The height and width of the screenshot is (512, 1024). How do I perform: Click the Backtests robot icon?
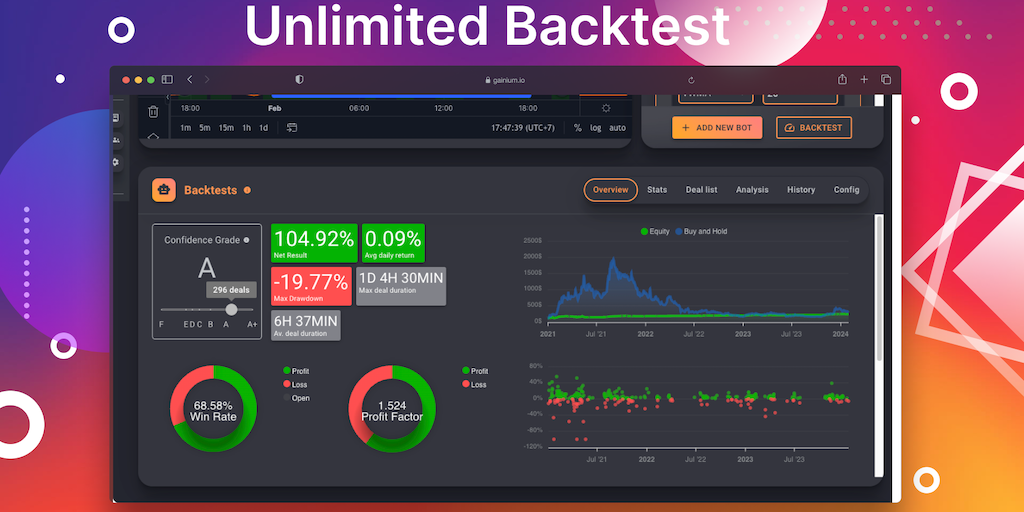pyautogui.click(x=164, y=190)
